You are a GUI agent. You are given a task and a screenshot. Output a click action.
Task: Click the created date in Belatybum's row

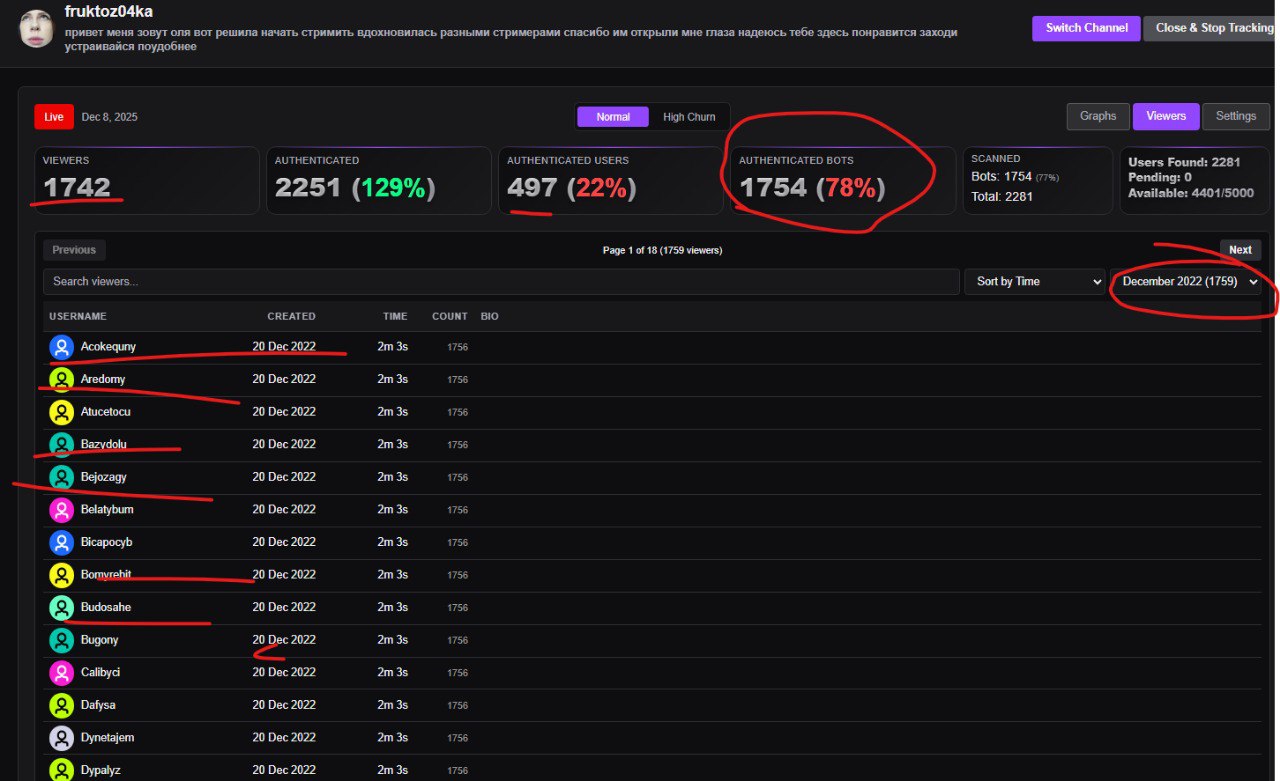[284, 510]
